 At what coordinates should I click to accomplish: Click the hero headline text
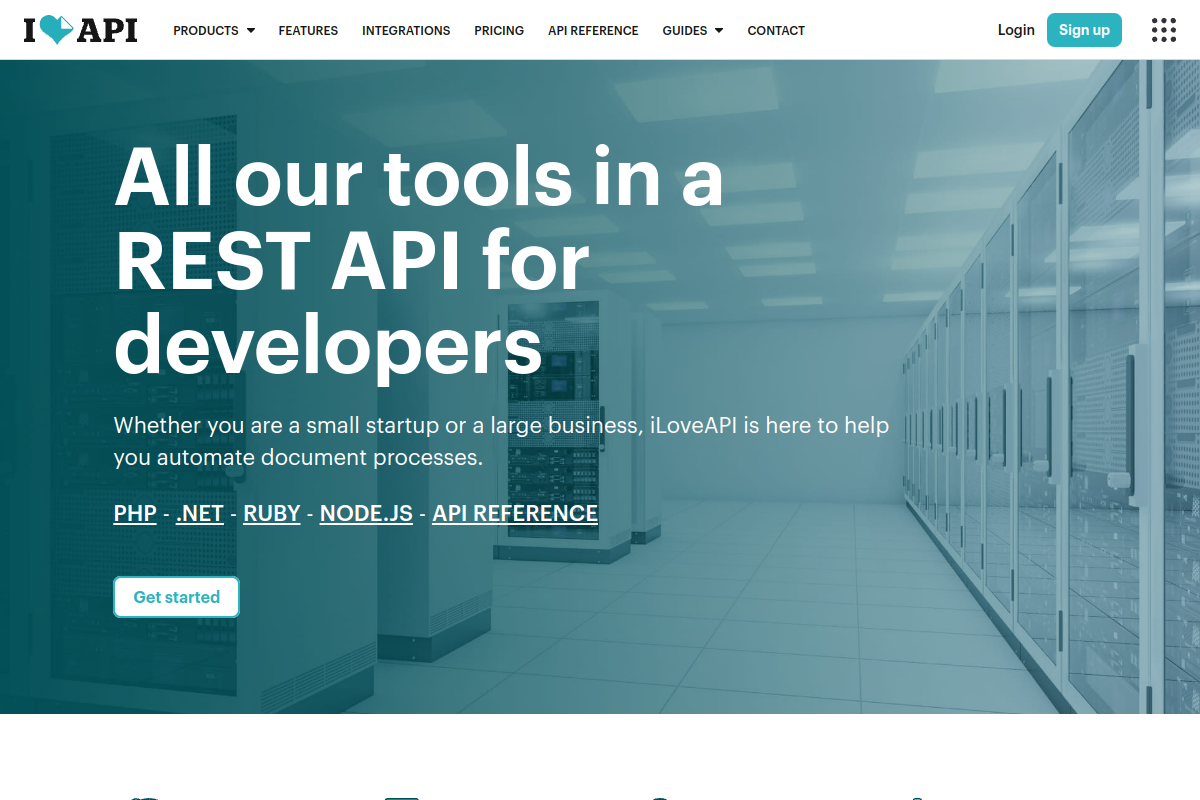coord(418,261)
